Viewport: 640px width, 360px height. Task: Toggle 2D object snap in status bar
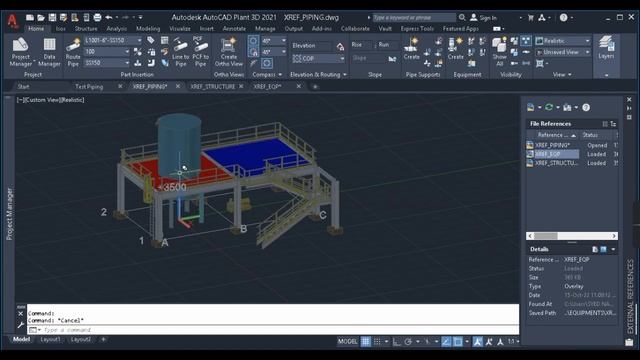click(x=458, y=342)
